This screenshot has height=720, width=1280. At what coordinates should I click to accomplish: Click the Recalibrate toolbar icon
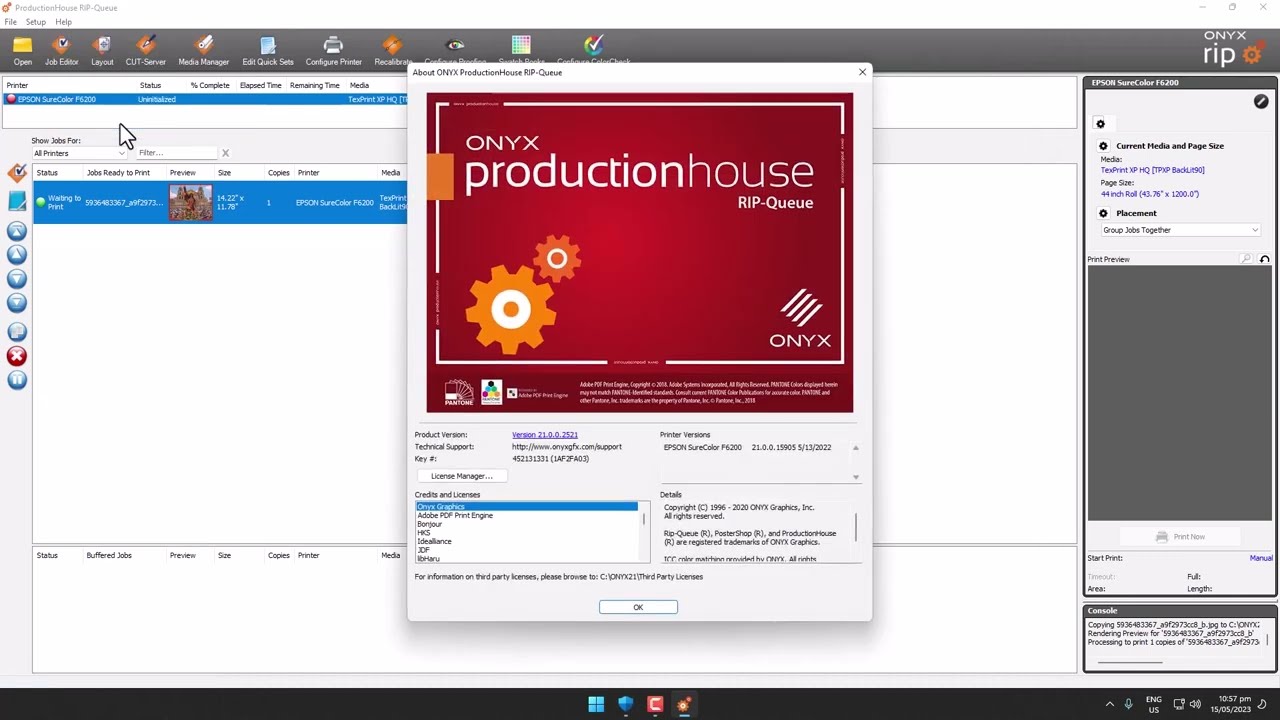[393, 50]
